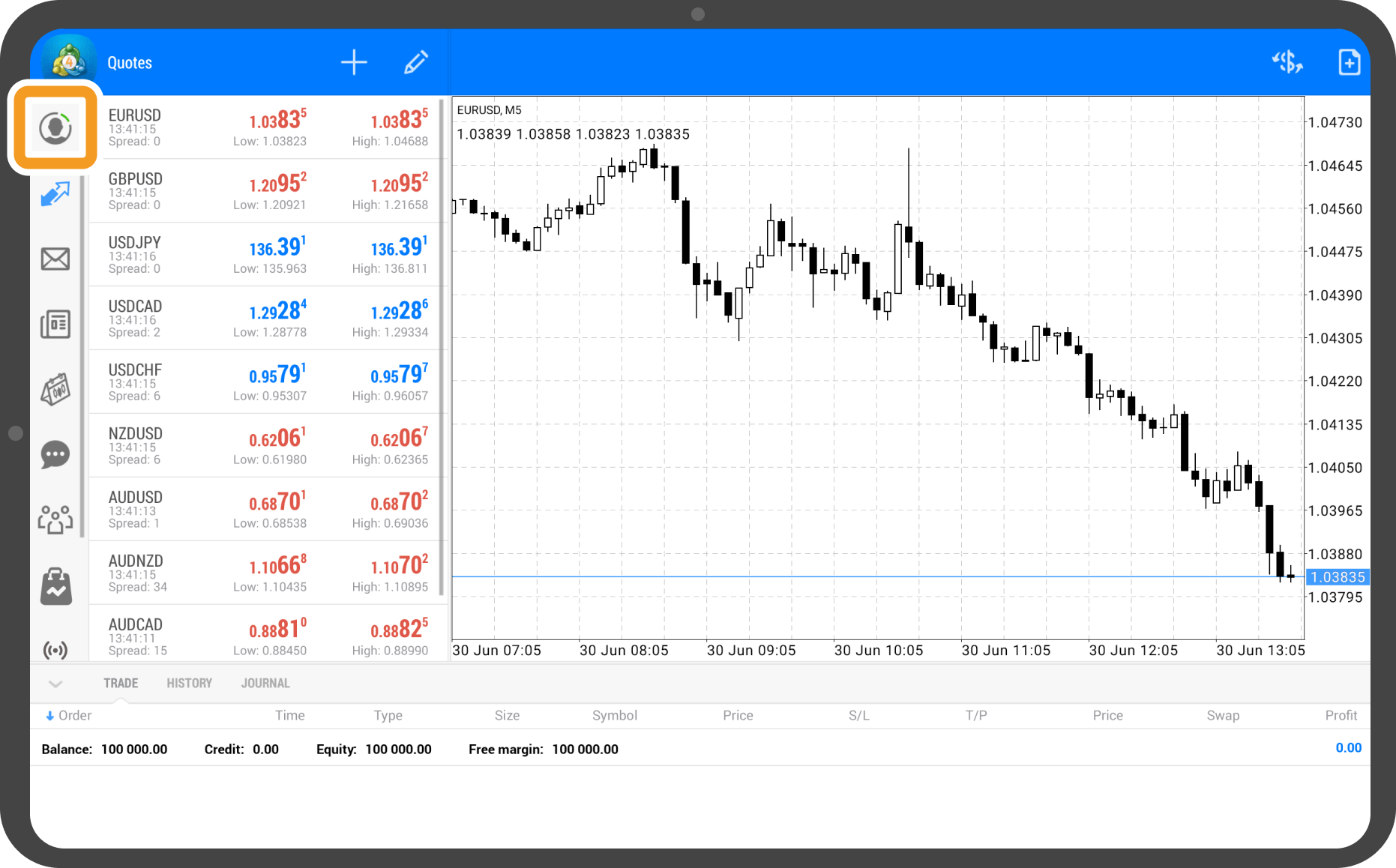
Task: Open the chat bubble messages icon
Action: [x=55, y=454]
